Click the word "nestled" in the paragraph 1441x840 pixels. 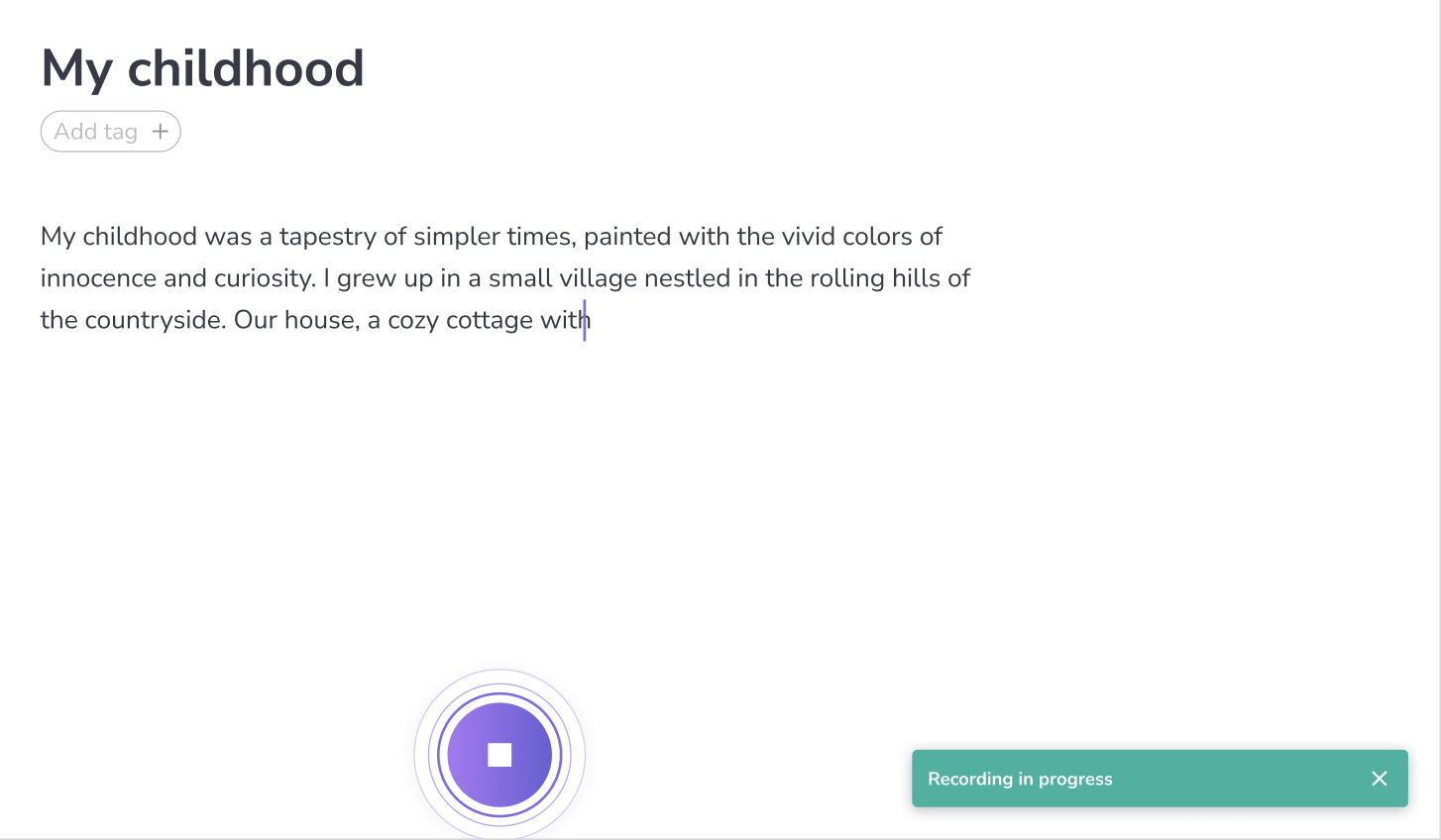coord(687,278)
